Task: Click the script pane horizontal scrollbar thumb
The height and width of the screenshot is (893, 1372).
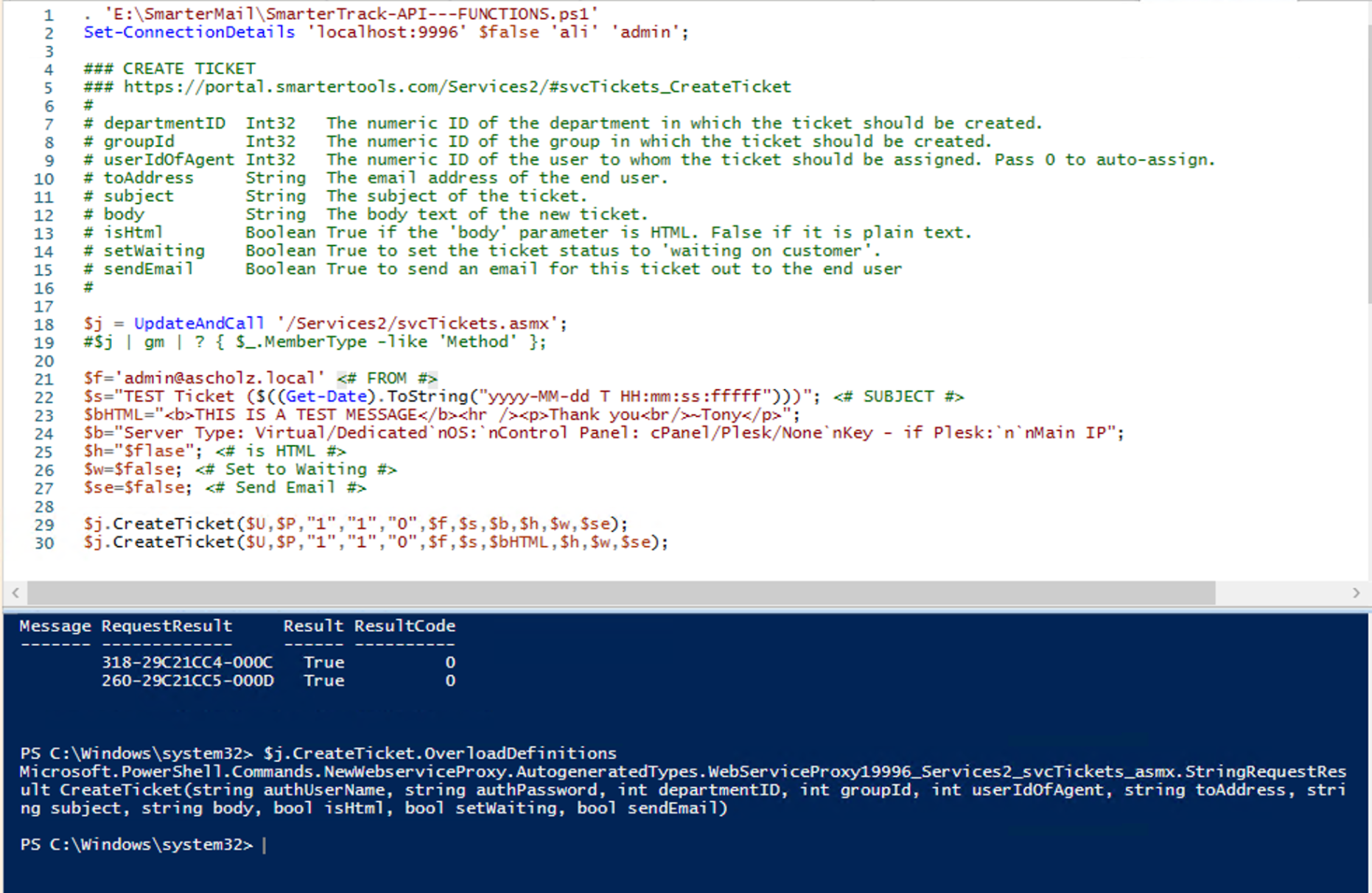Action: click(620, 592)
